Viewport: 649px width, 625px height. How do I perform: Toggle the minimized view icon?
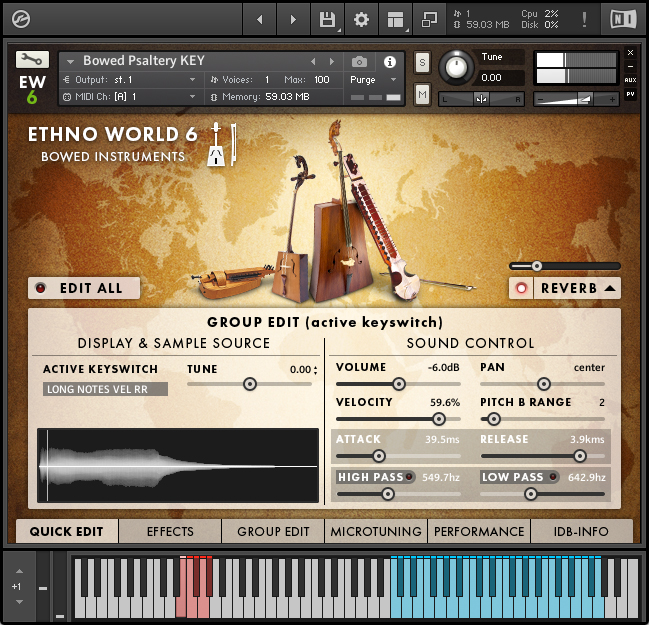[429, 19]
